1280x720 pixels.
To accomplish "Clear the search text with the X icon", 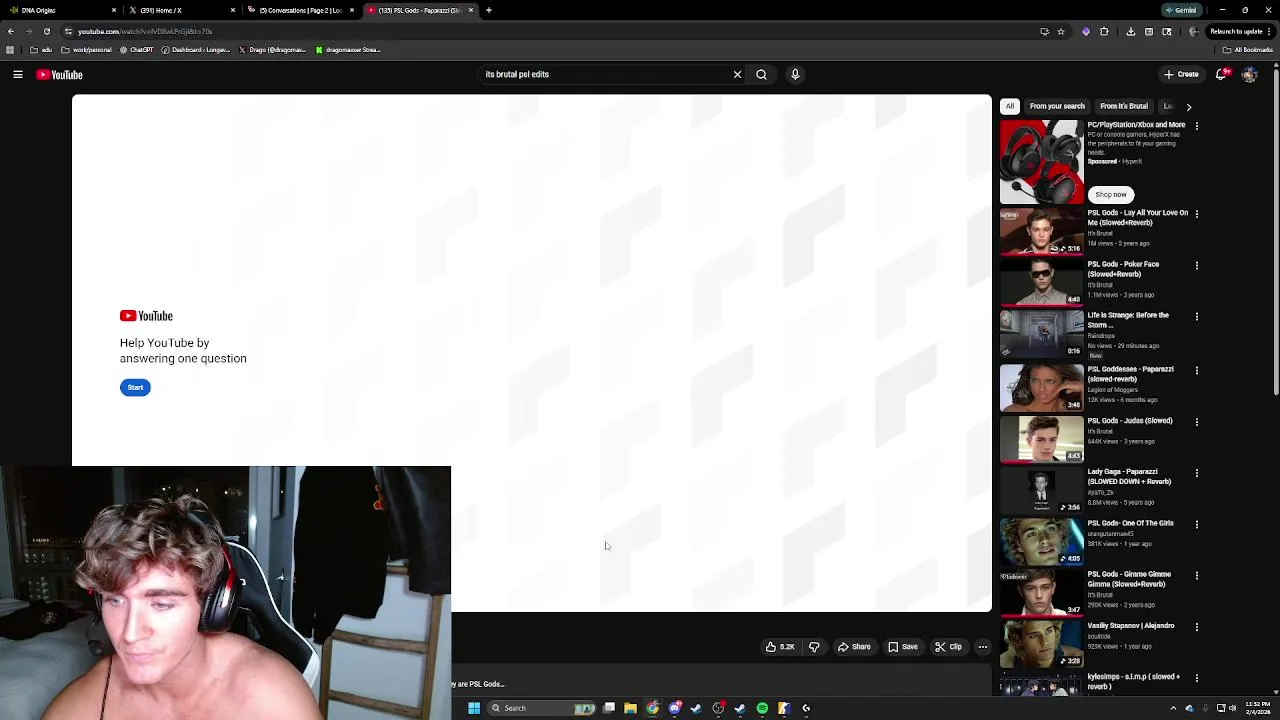I will (737, 74).
